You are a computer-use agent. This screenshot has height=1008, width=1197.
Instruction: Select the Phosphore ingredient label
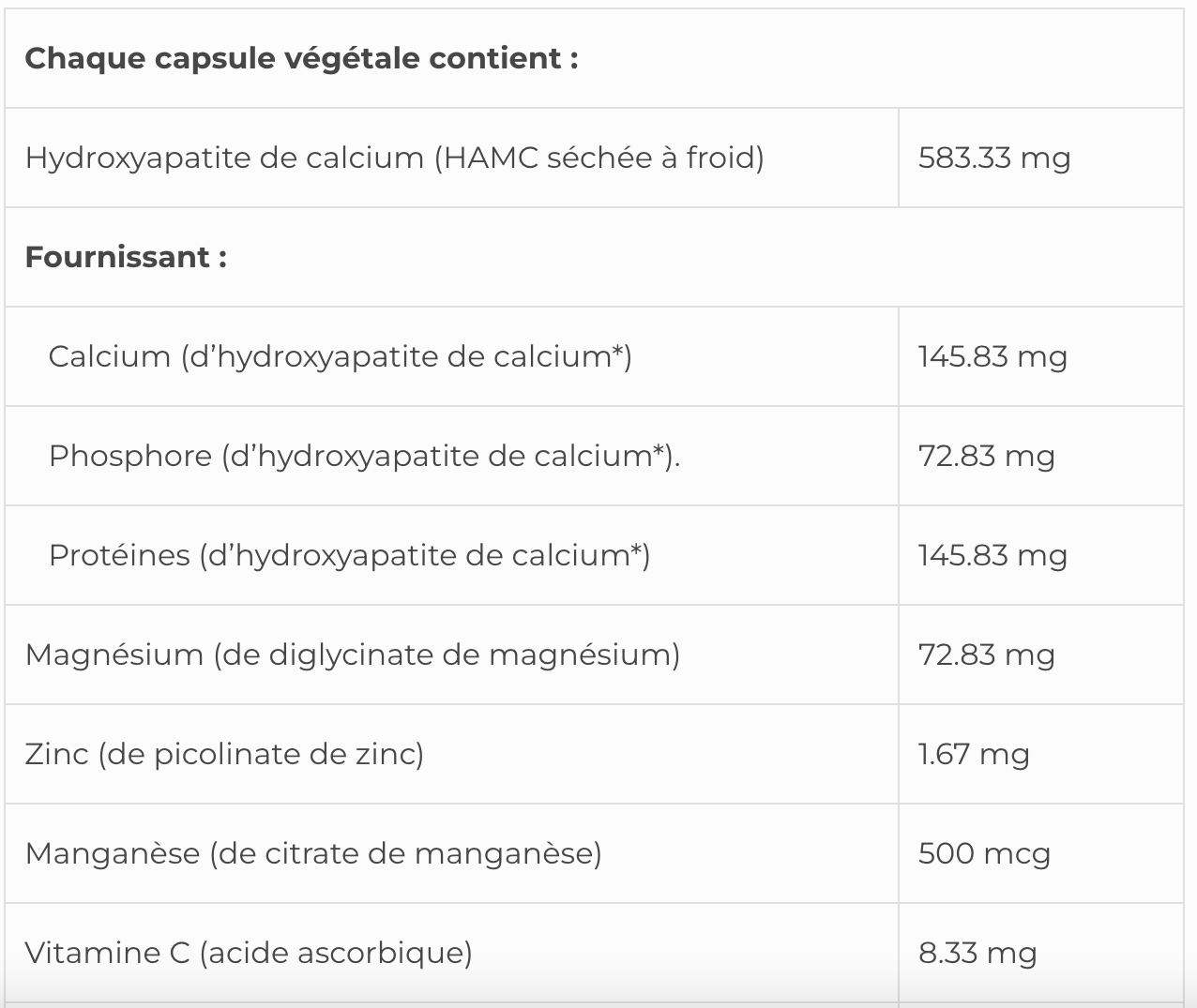(364, 456)
